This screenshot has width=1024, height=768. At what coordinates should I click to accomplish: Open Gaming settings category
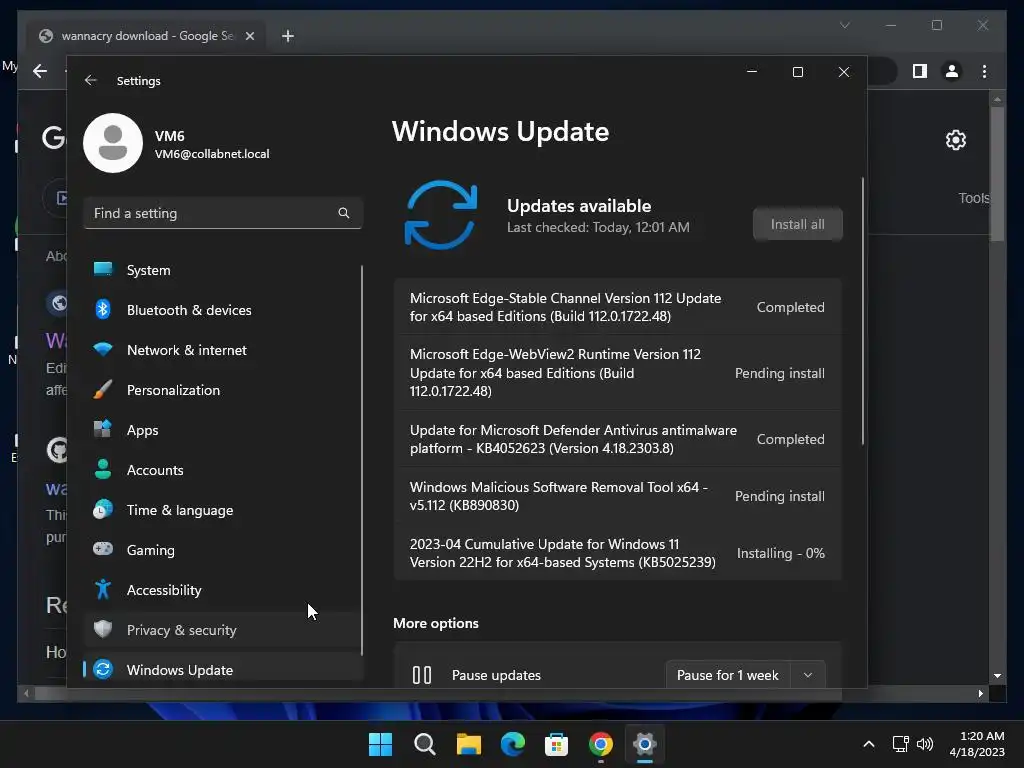[222, 550]
